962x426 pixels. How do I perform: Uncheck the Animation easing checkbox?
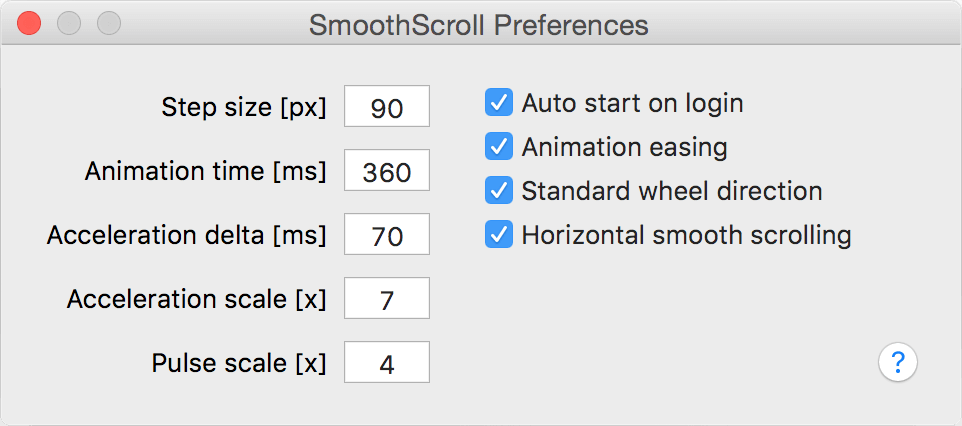coord(498,147)
